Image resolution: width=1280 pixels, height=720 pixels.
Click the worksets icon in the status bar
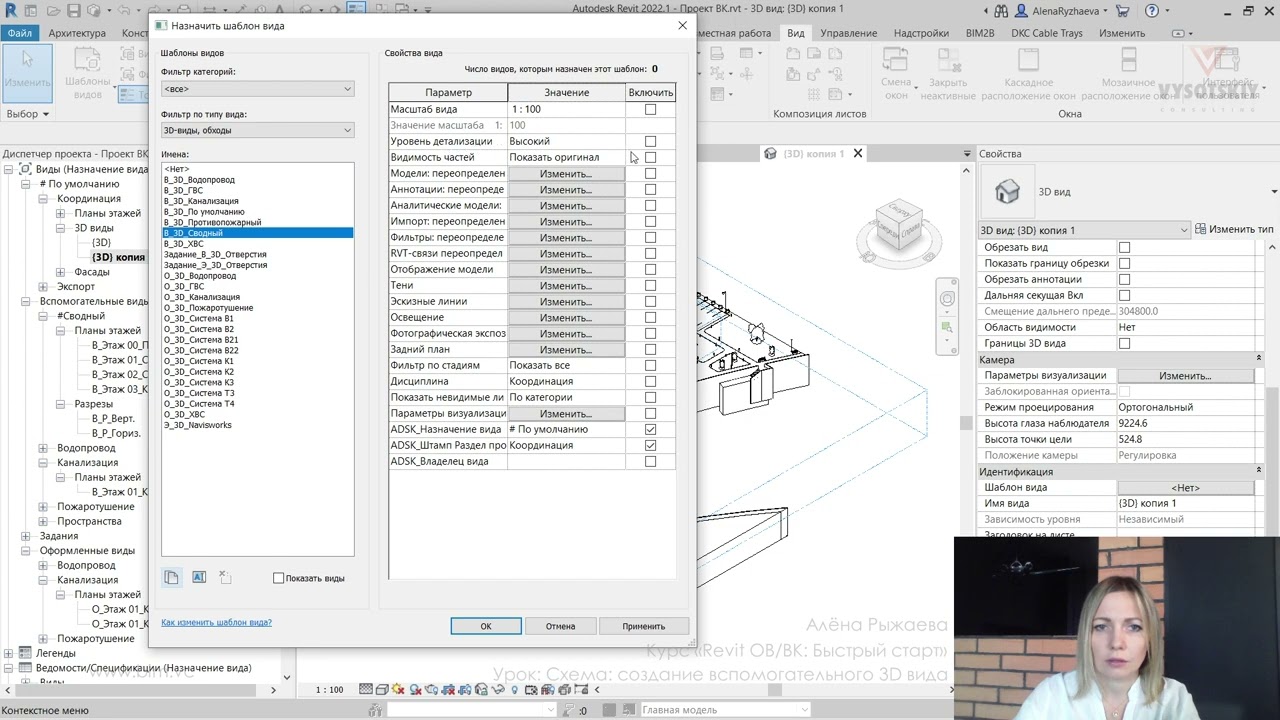click(375, 710)
